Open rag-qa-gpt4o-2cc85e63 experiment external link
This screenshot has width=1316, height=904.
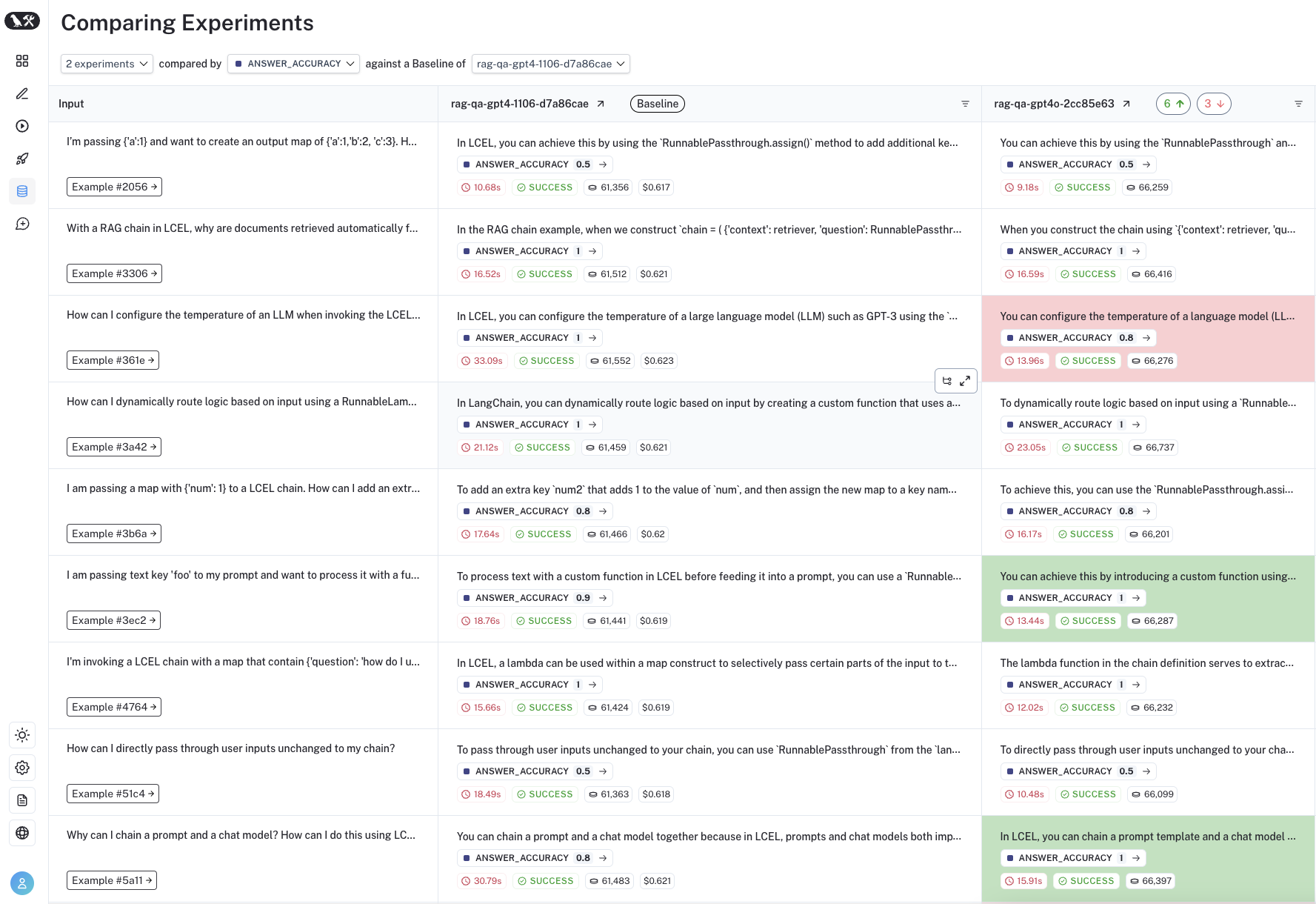tap(1126, 104)
